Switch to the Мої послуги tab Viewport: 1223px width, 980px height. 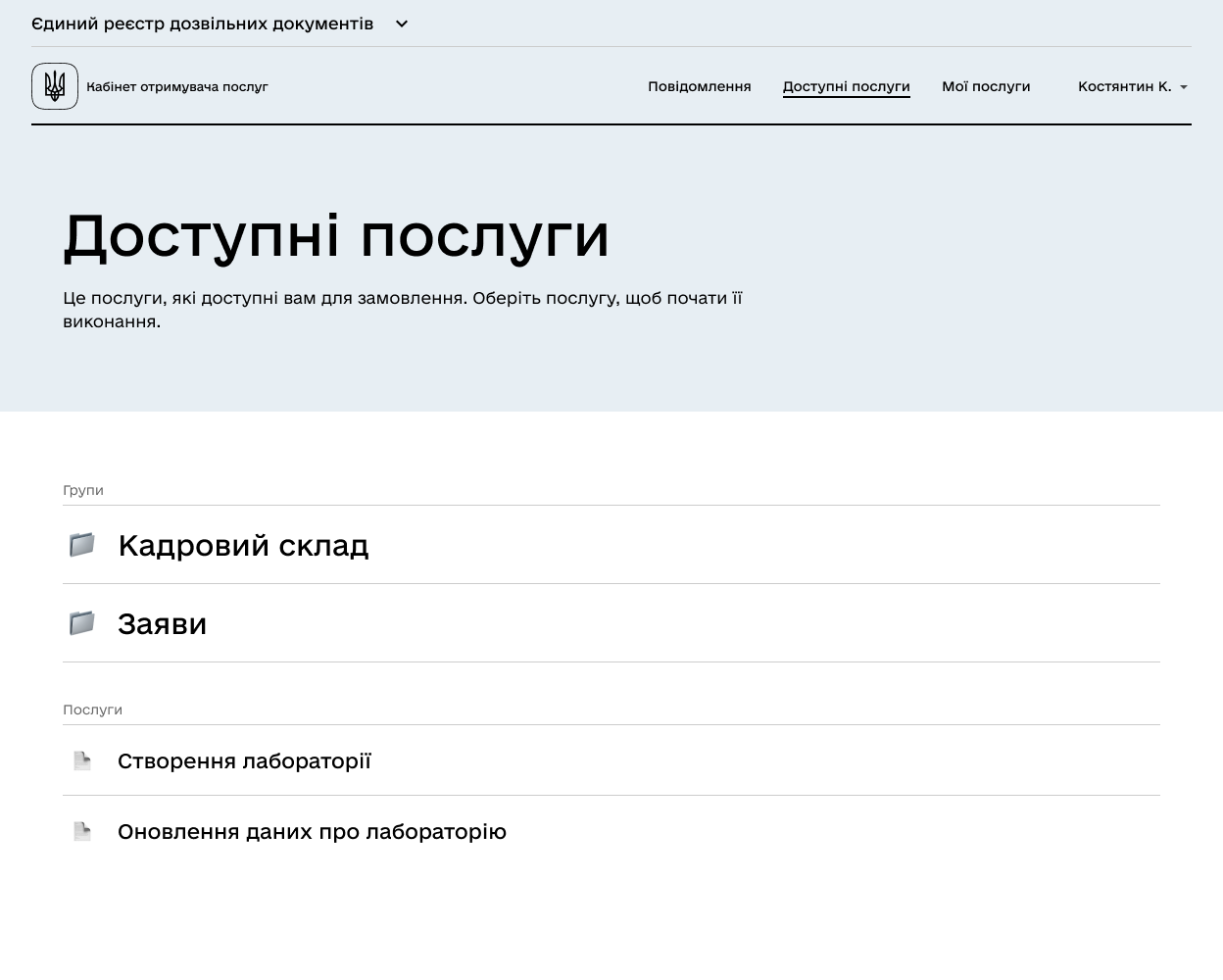[986, 86]
